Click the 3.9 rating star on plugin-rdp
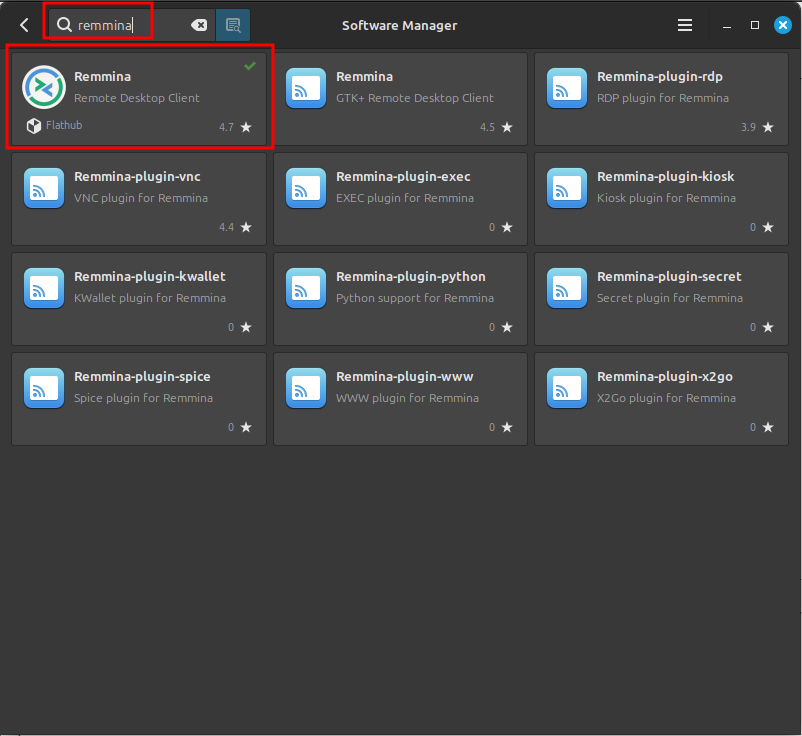The image size is (802, 736). tap(768, 127)
